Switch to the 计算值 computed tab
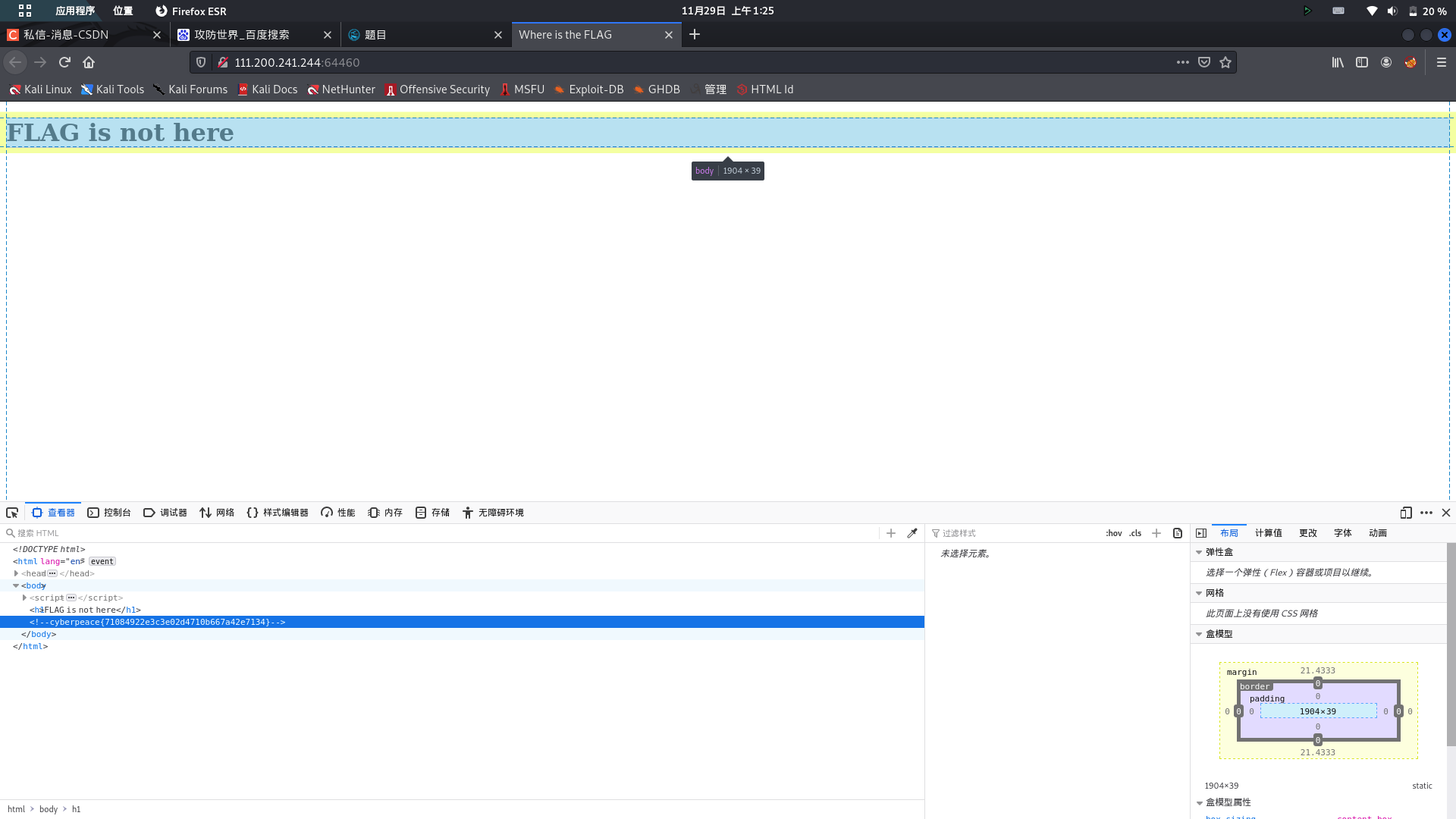 click(1268, 533)
